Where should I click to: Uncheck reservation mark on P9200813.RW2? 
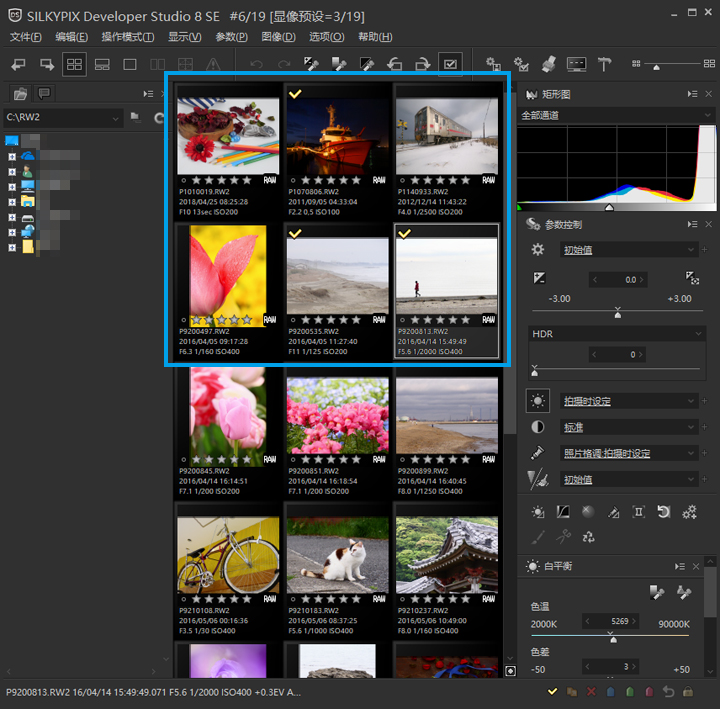pyautogui.click(x=404, y=234)
